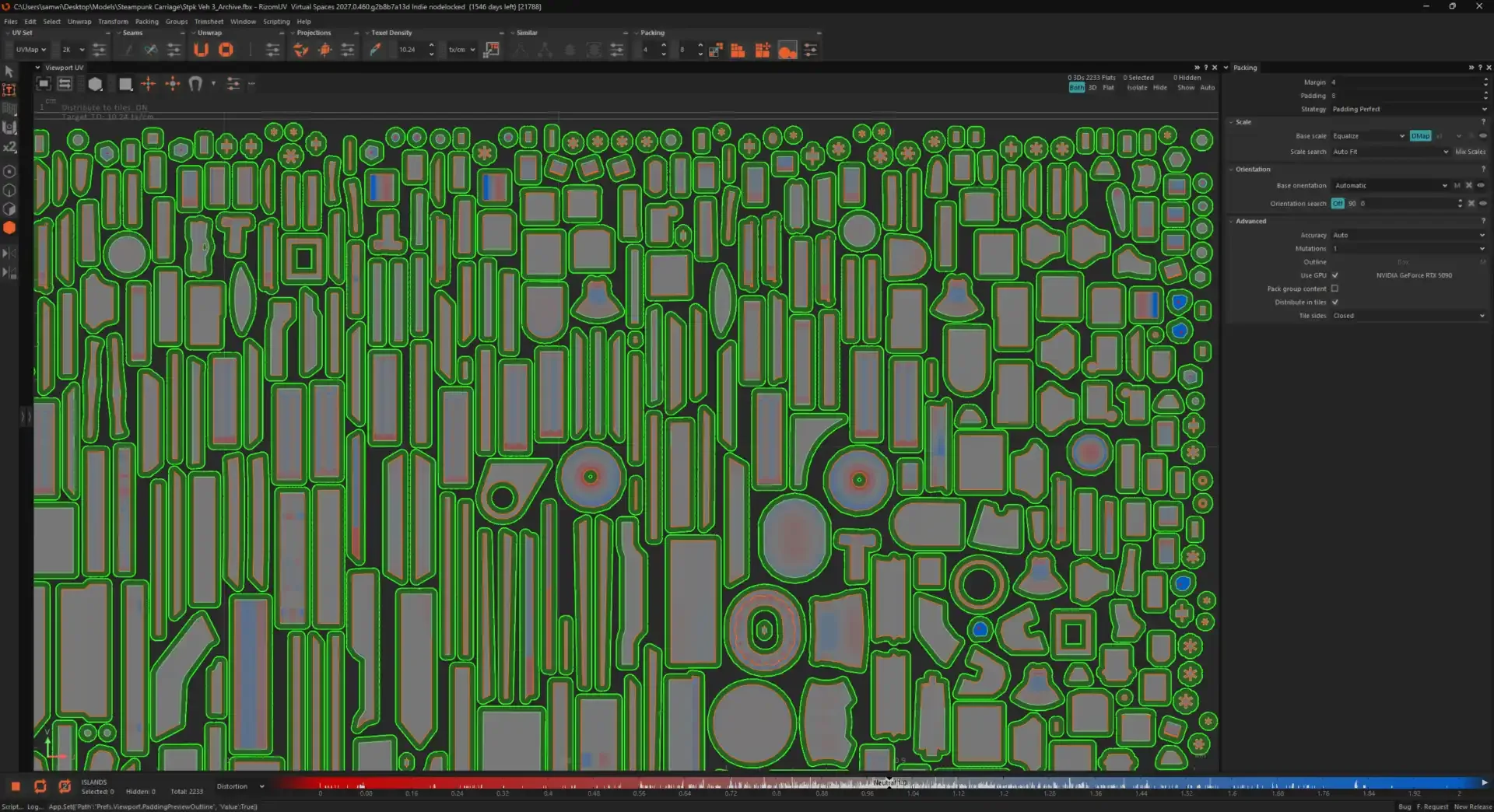The width and height of the screenshot is (1494, 812).
Task: Click the orange Unwrap U icon
Action: 201,50
